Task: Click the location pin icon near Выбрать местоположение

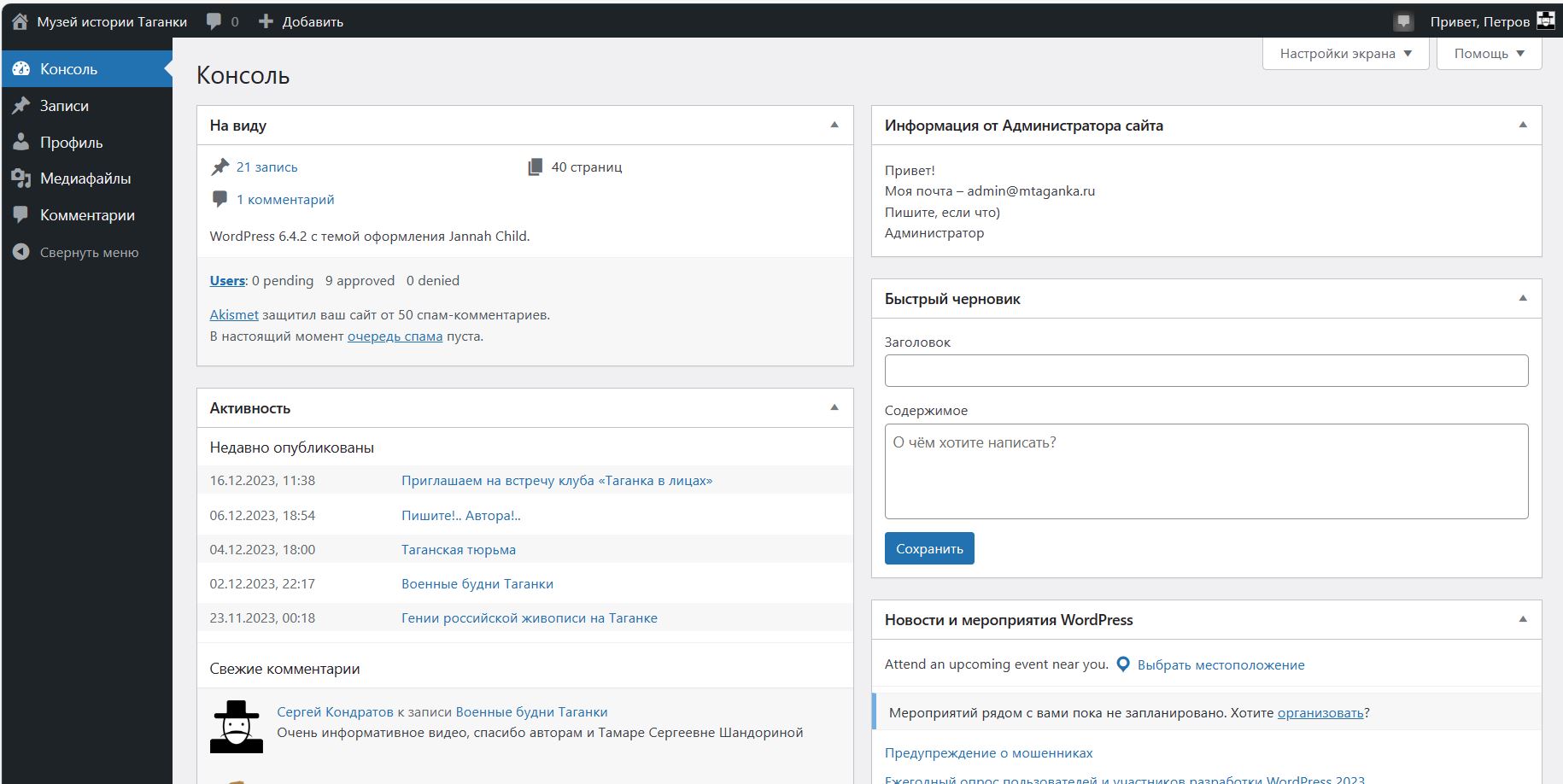Action: tap(1123, 664)
